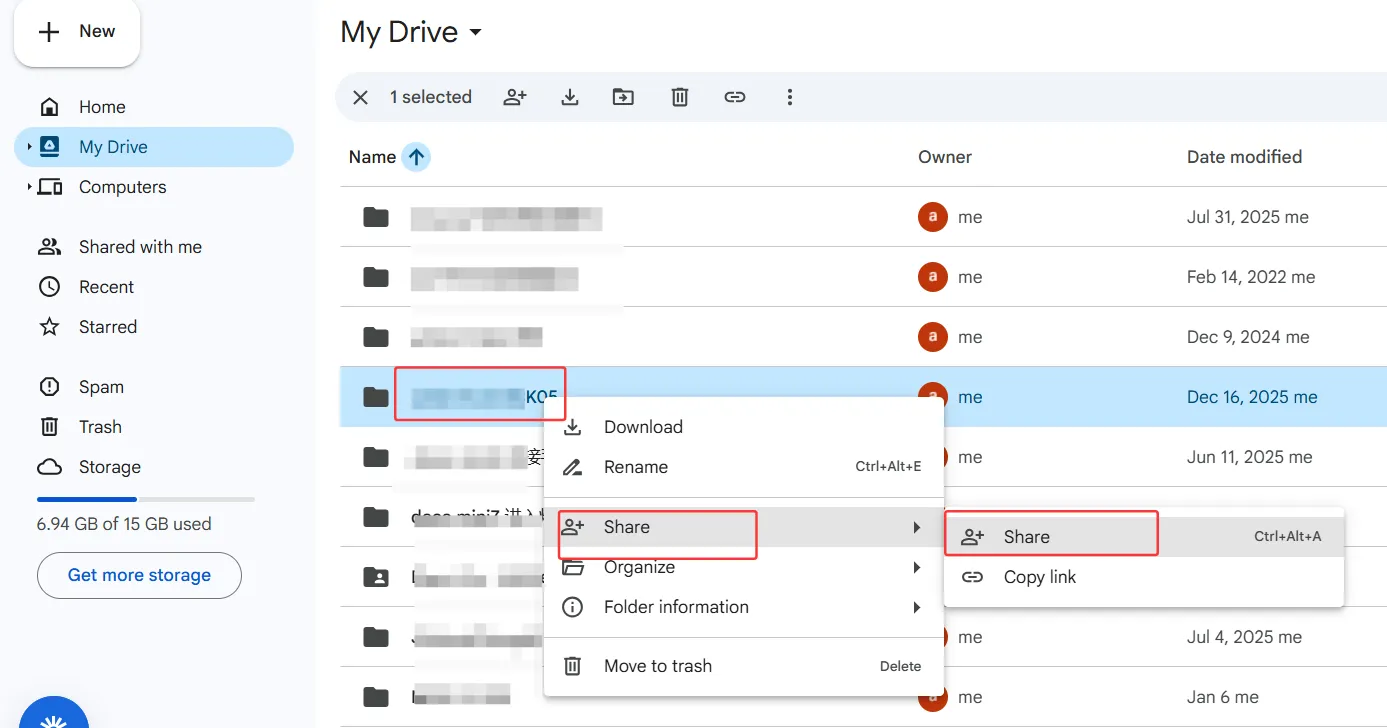Click the "Feb 14, 2022 me" date

tap(1251, 277)
